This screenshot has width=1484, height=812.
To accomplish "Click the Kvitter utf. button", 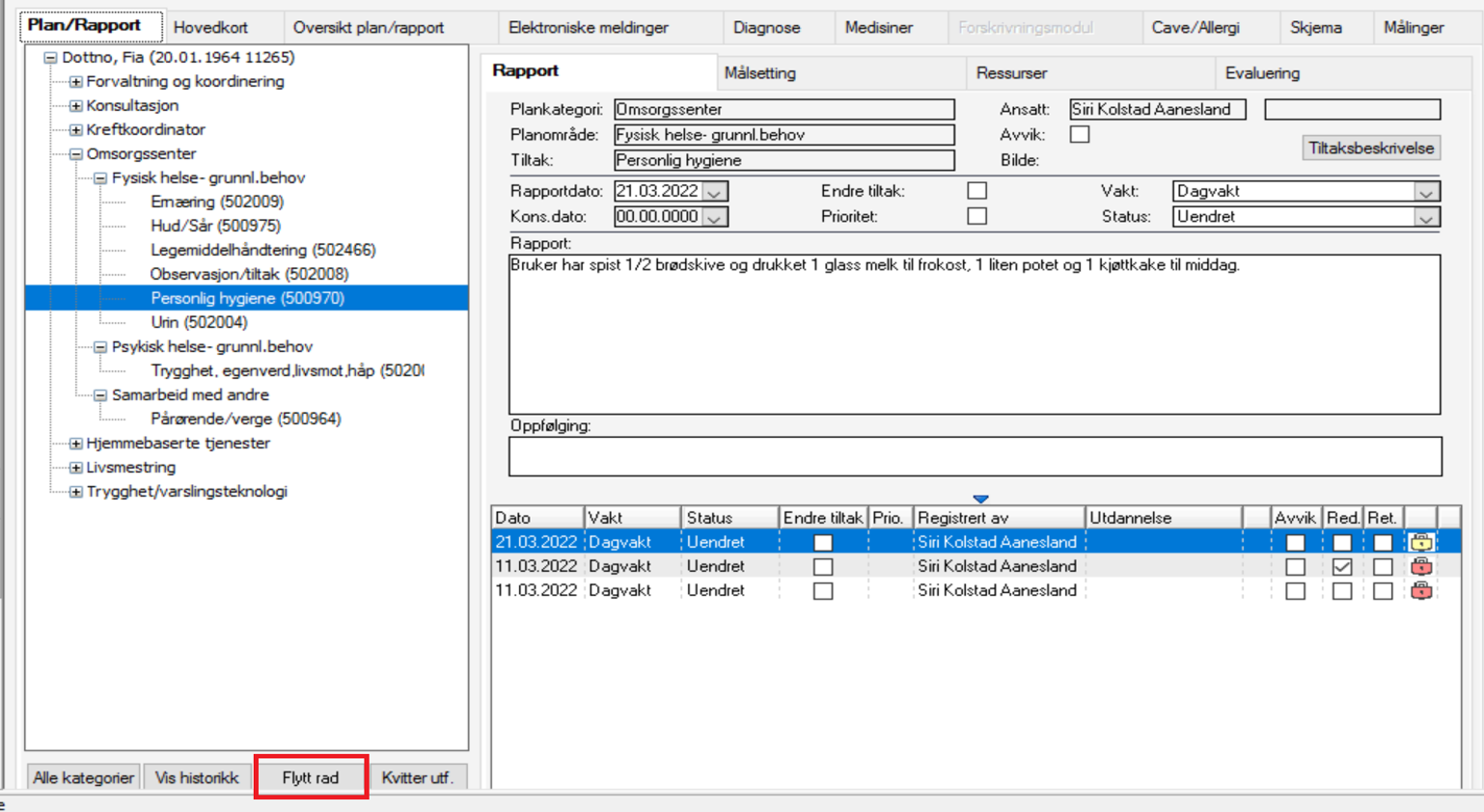I will coord(417,777).
